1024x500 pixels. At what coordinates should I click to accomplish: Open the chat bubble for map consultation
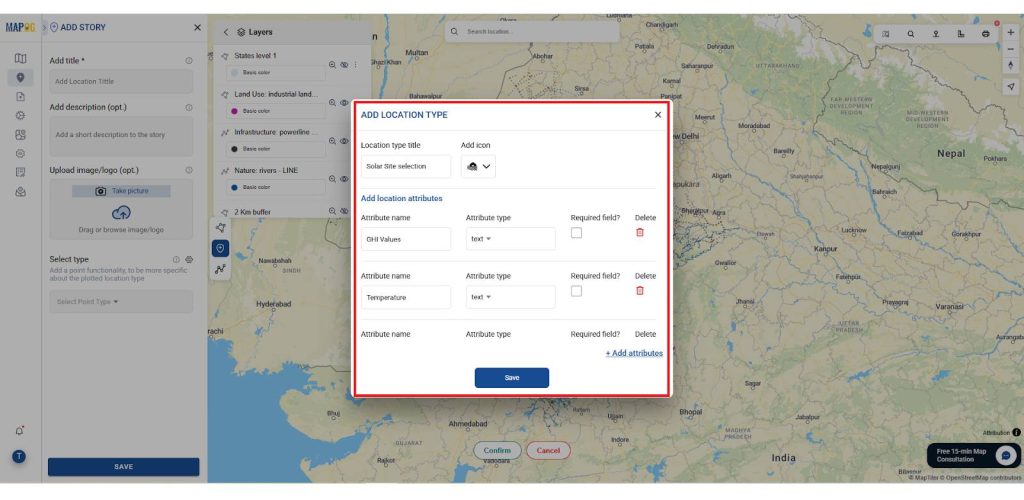pos(1006,456)
